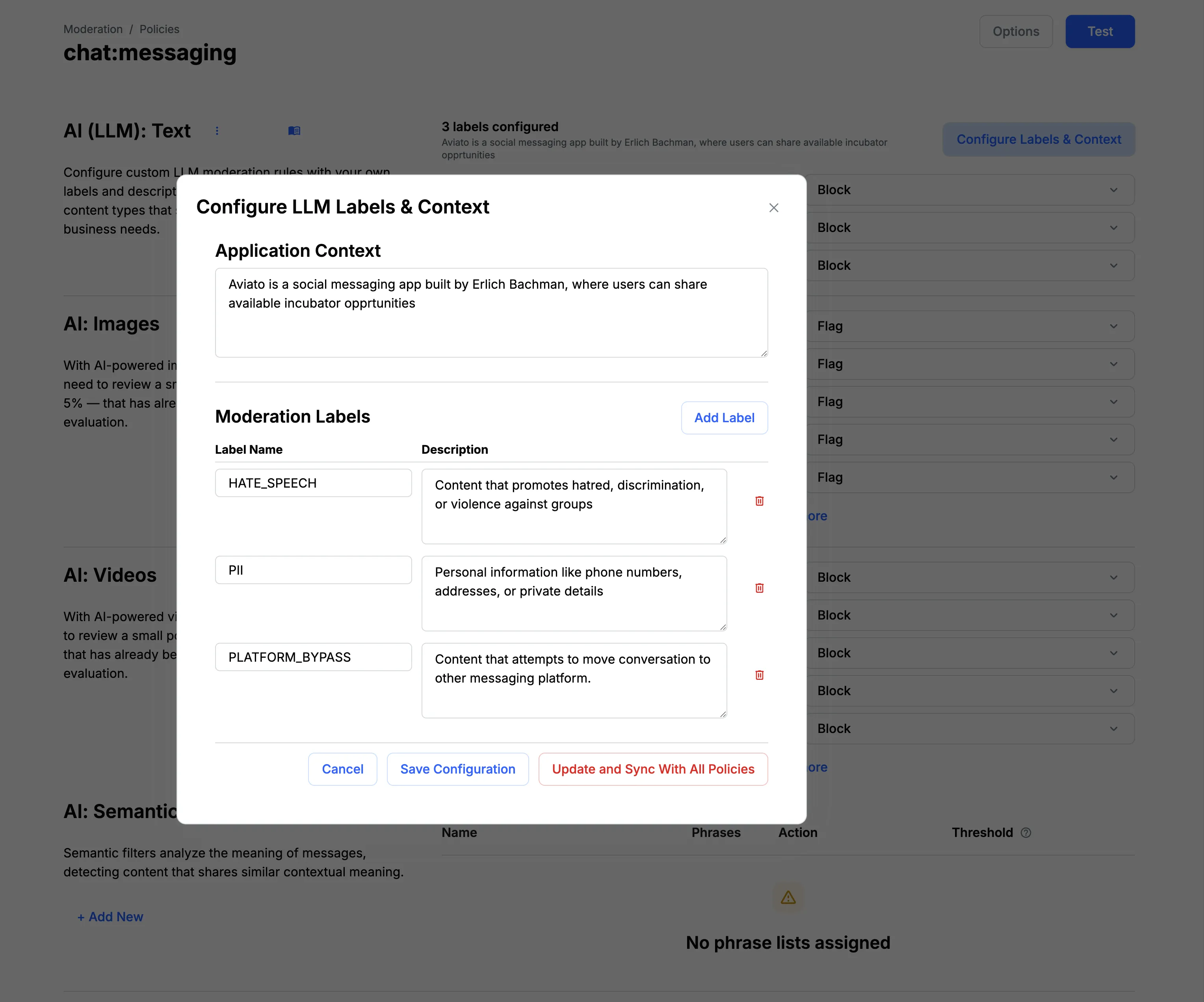This screenshot has height=1002, width=1204.
Task: Click the No phrase lists assigned message
Action: (788, 943)
